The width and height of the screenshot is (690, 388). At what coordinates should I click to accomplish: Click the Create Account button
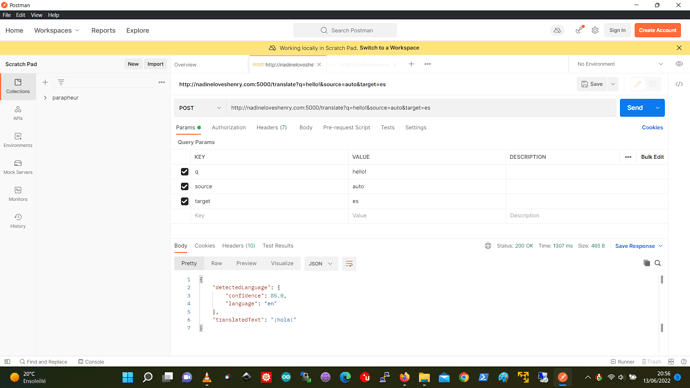pyautogui.click(x=657, y=30)
